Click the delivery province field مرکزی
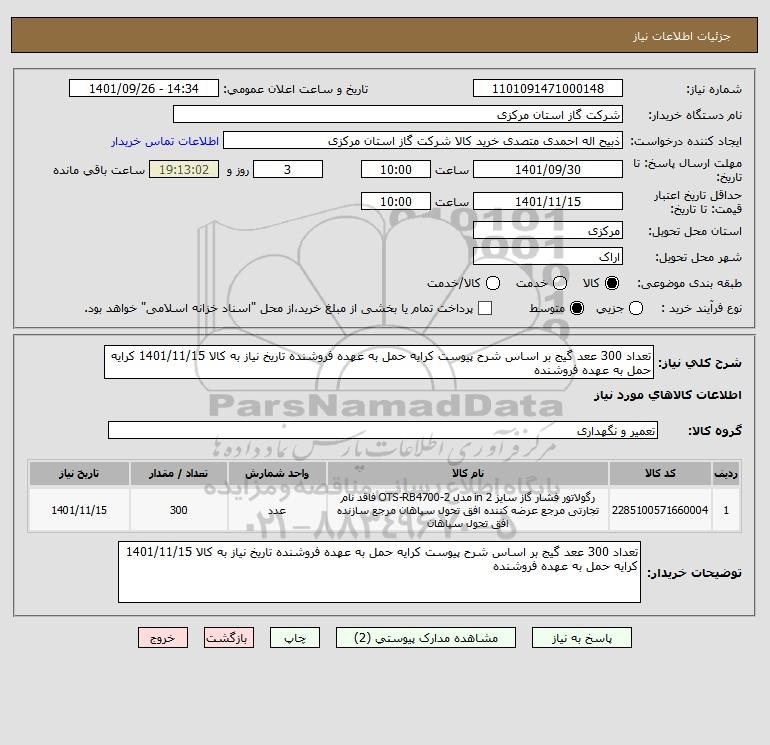770x745 pixels. click(548, 230)
